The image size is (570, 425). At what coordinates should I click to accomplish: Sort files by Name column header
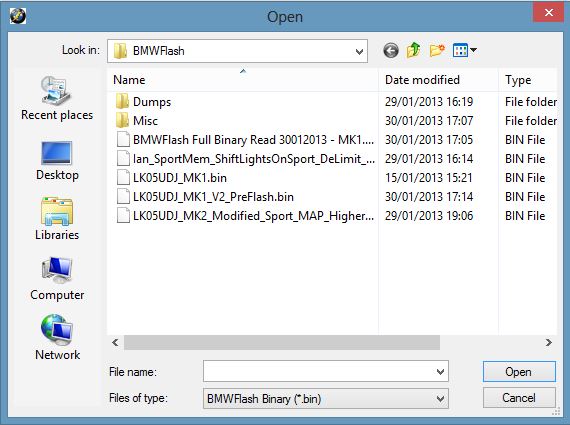(x=243, y=80)
